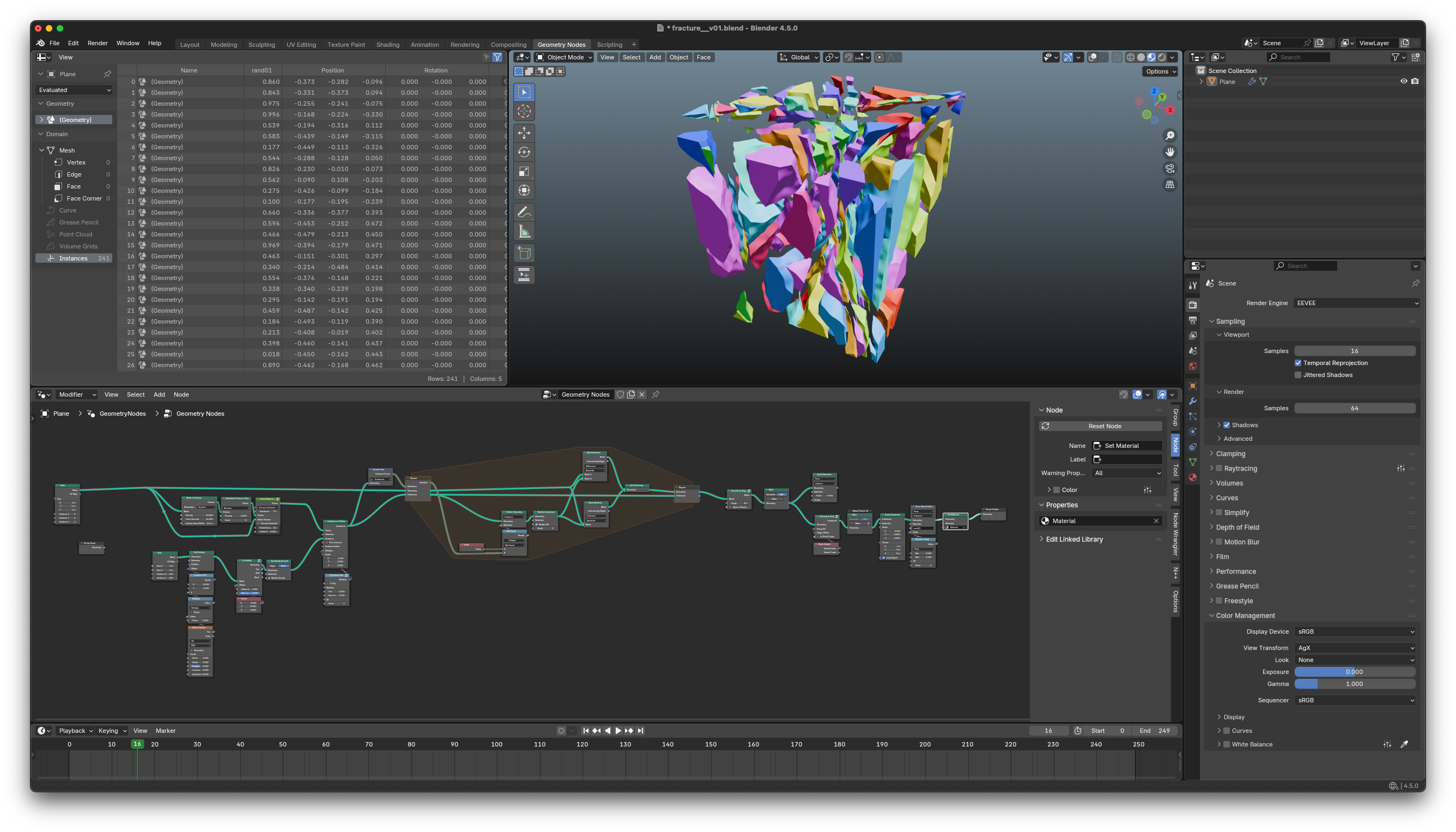The image size is (1456, 832).
Task: Open the Keying popover in timeline
Action: point(112,730)
